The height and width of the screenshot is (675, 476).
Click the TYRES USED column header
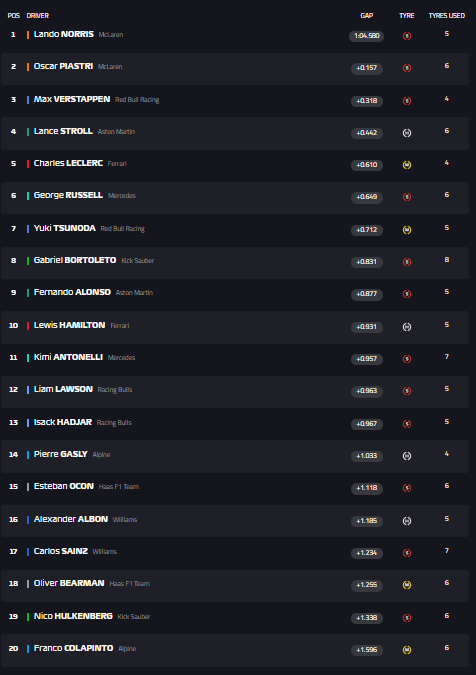[447, 15]
